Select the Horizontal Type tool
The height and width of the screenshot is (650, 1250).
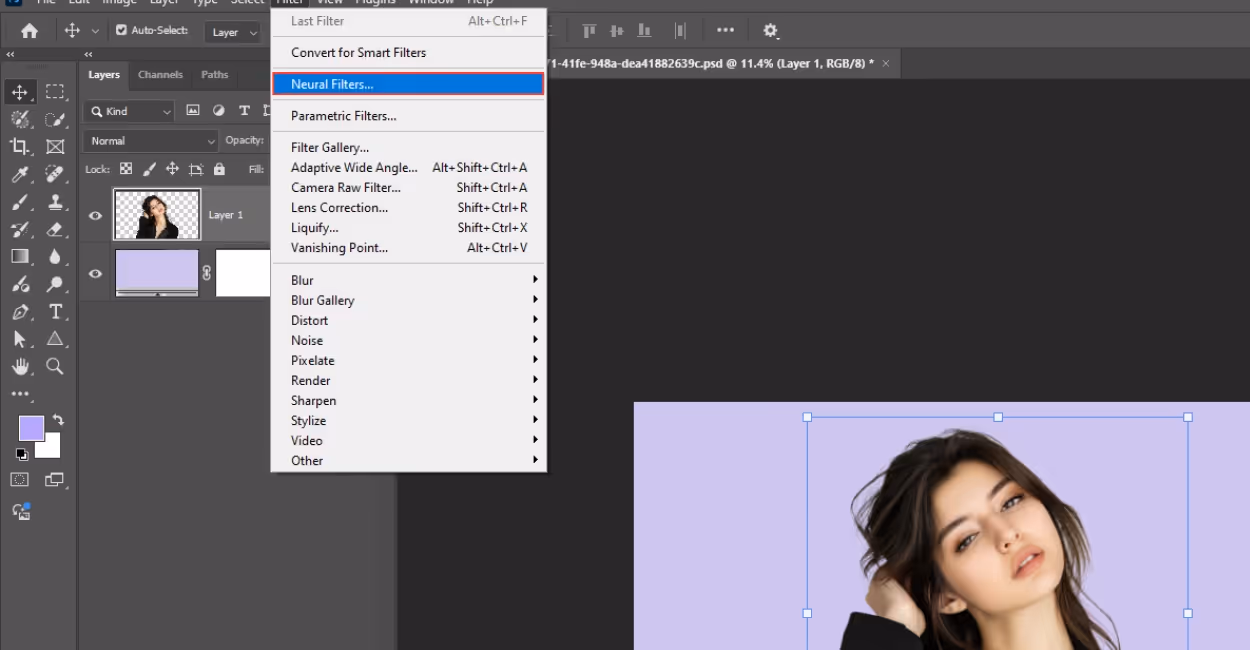(55, 312)
